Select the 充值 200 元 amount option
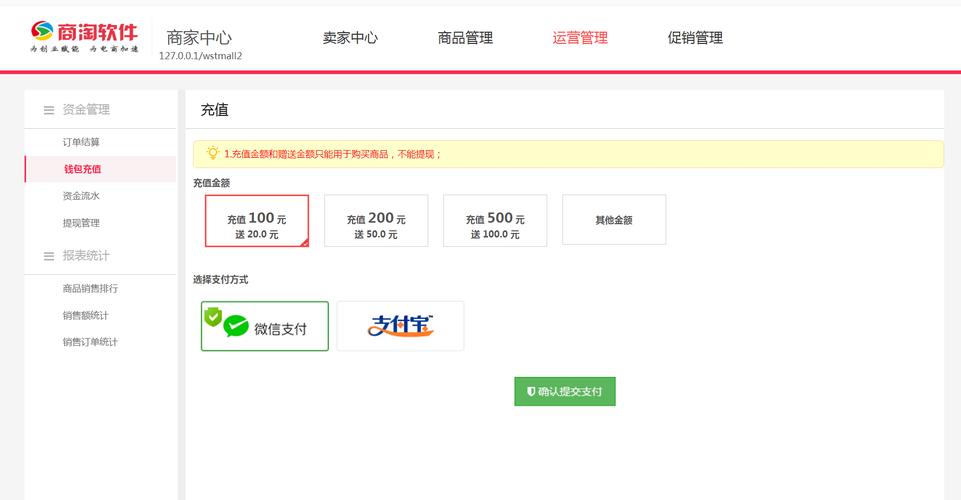This screenshot has height=500, width=961. click(x=376, y=221)
